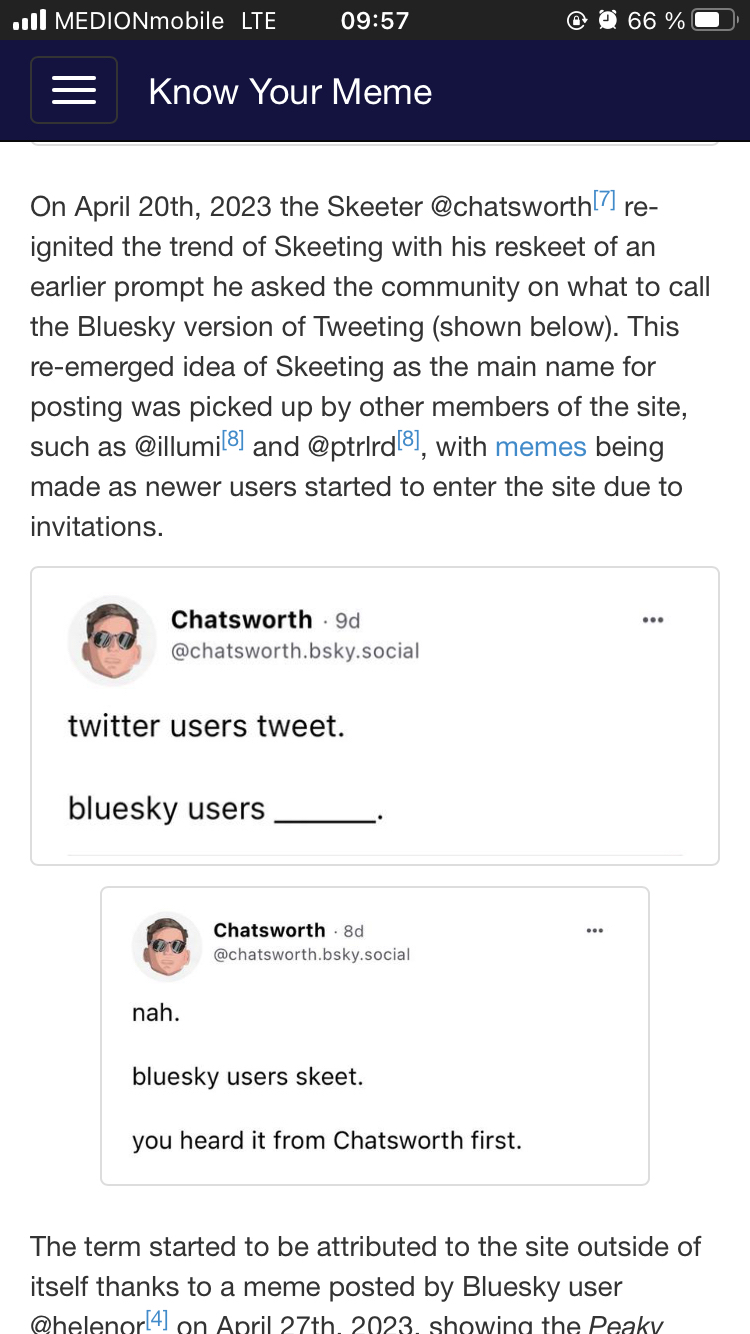Follow the blue "memes" hyperlink
750x1334 pixels.
point(540,447)
